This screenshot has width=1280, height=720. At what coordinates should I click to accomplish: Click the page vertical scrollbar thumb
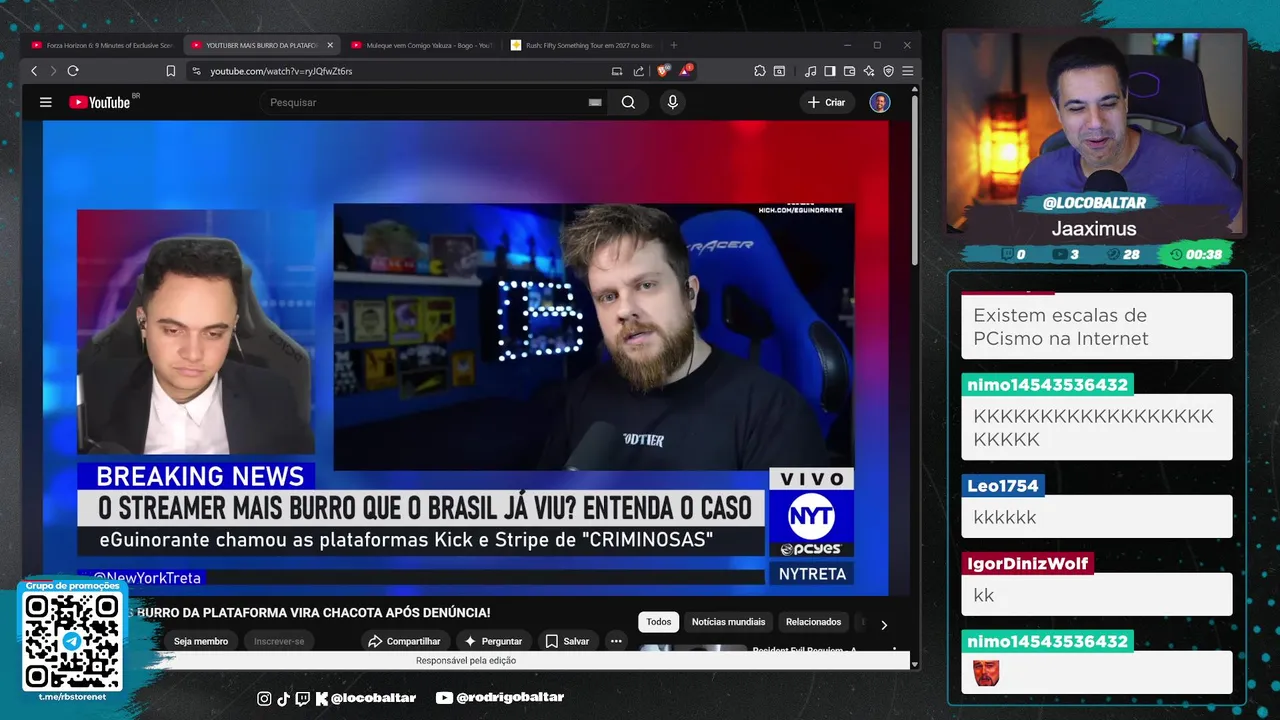click(x=914, y=180)
